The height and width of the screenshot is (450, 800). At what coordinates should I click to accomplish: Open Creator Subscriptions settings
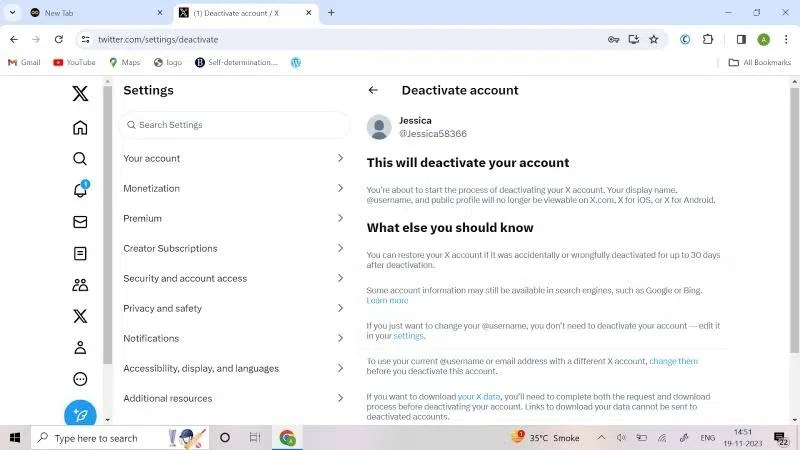[234, 248]
